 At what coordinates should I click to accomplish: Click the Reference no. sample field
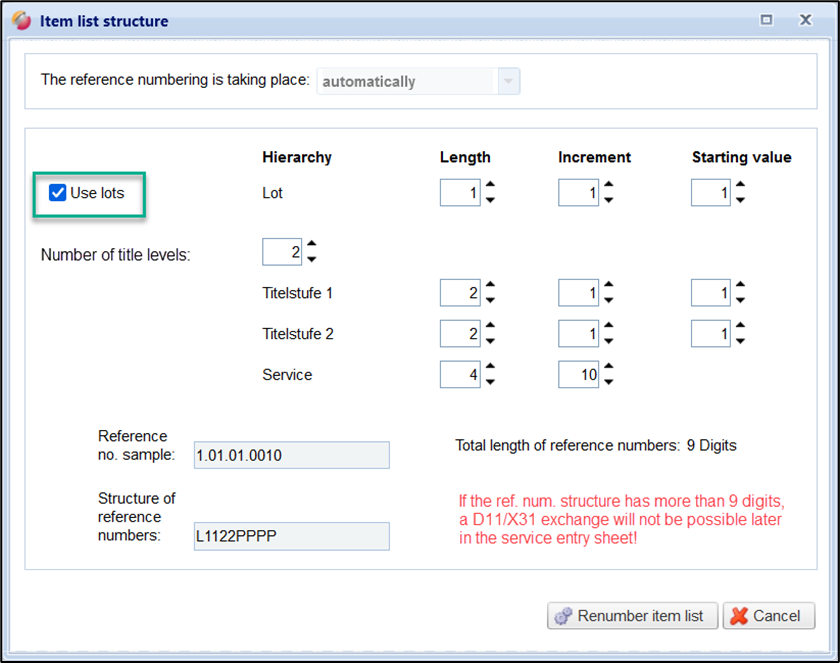[x=291, y=456]
